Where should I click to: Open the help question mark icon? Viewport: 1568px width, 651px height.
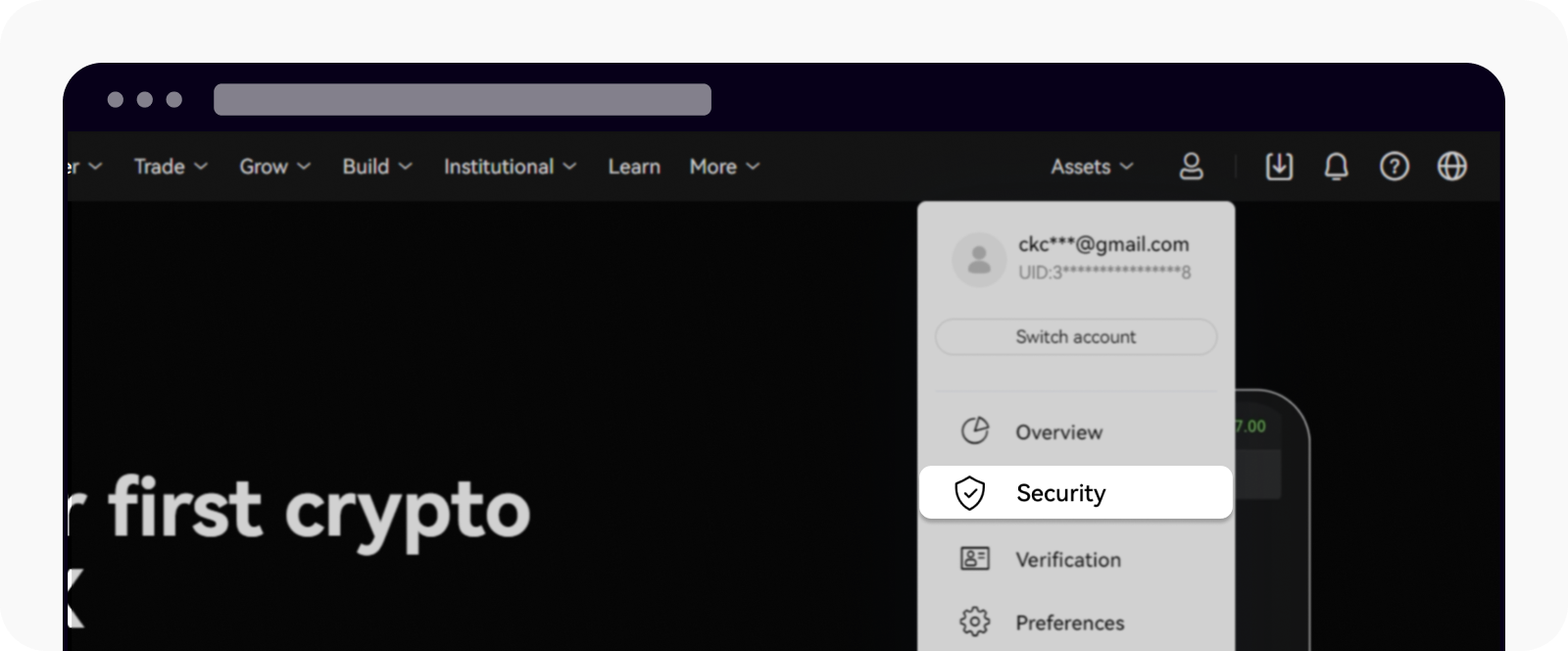1395,167
